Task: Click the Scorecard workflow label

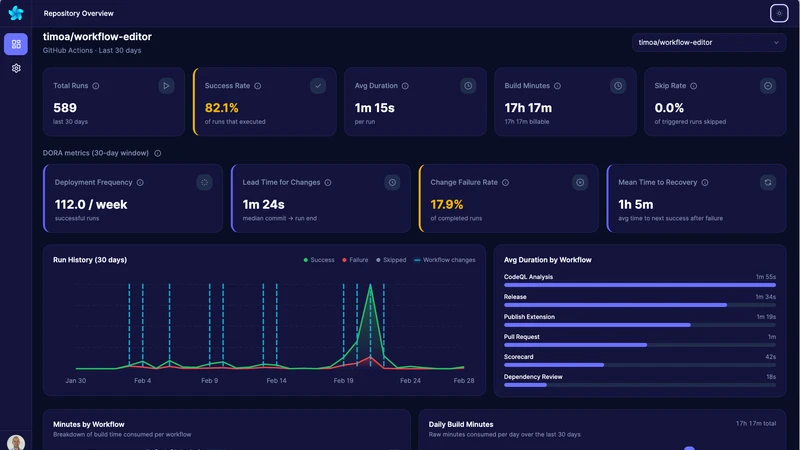Action: tap(518, 357)
